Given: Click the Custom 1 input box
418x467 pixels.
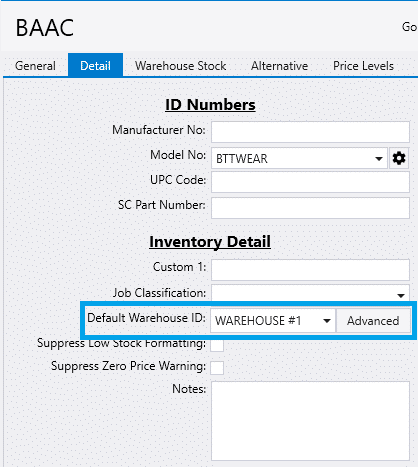Looking at the screenshot, I should [310, 270].
